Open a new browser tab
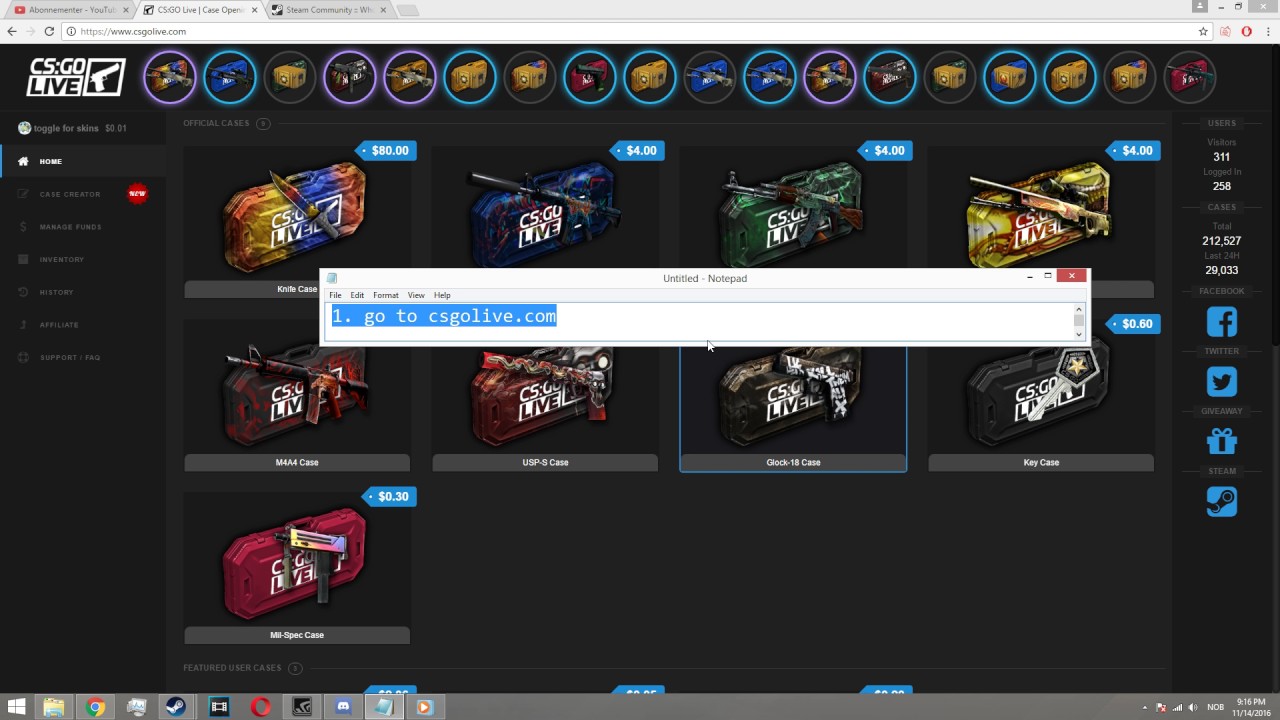1280x720 pixels. (x=408, y=10)
